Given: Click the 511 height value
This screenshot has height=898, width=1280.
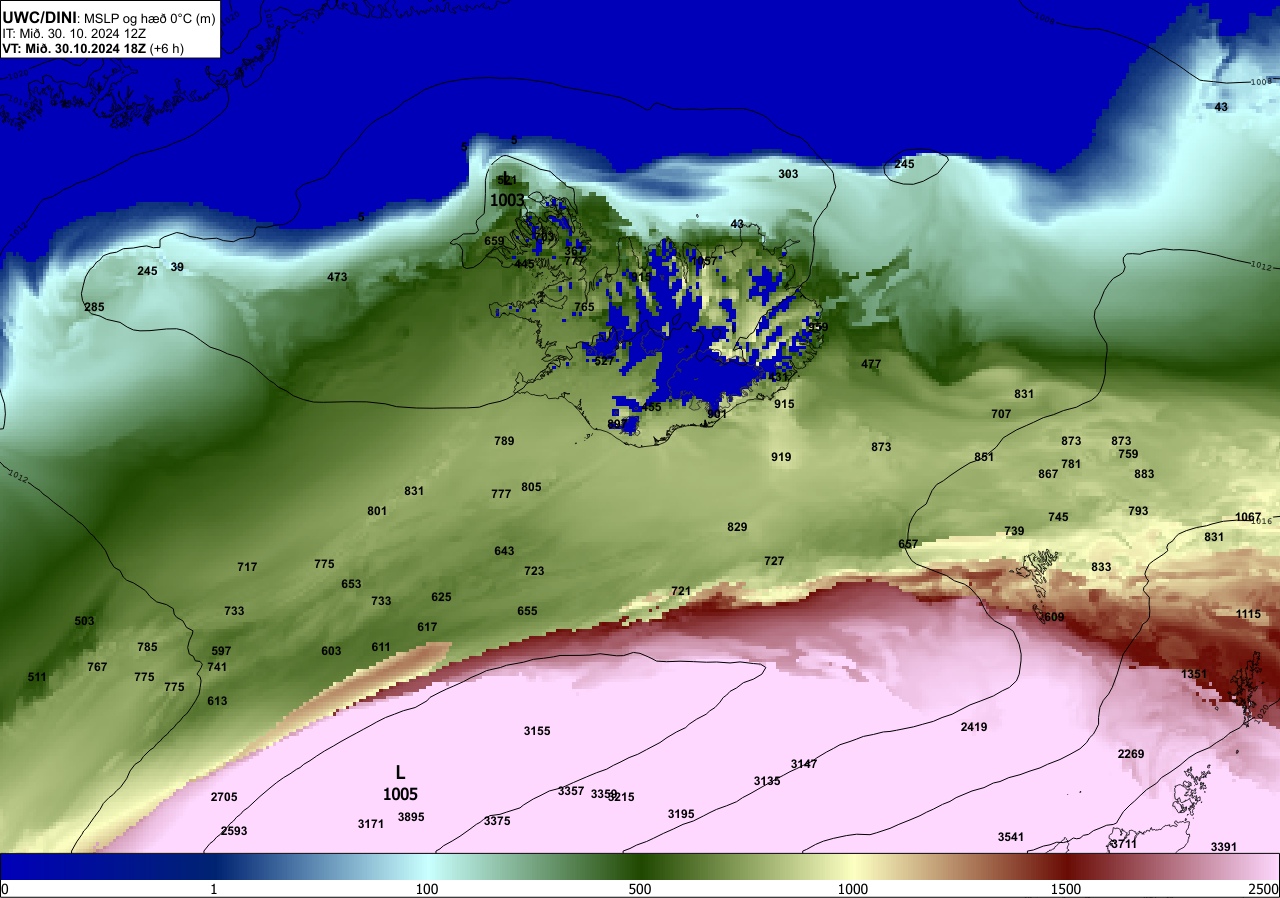Looking at the screenshot, I should 37,677.
